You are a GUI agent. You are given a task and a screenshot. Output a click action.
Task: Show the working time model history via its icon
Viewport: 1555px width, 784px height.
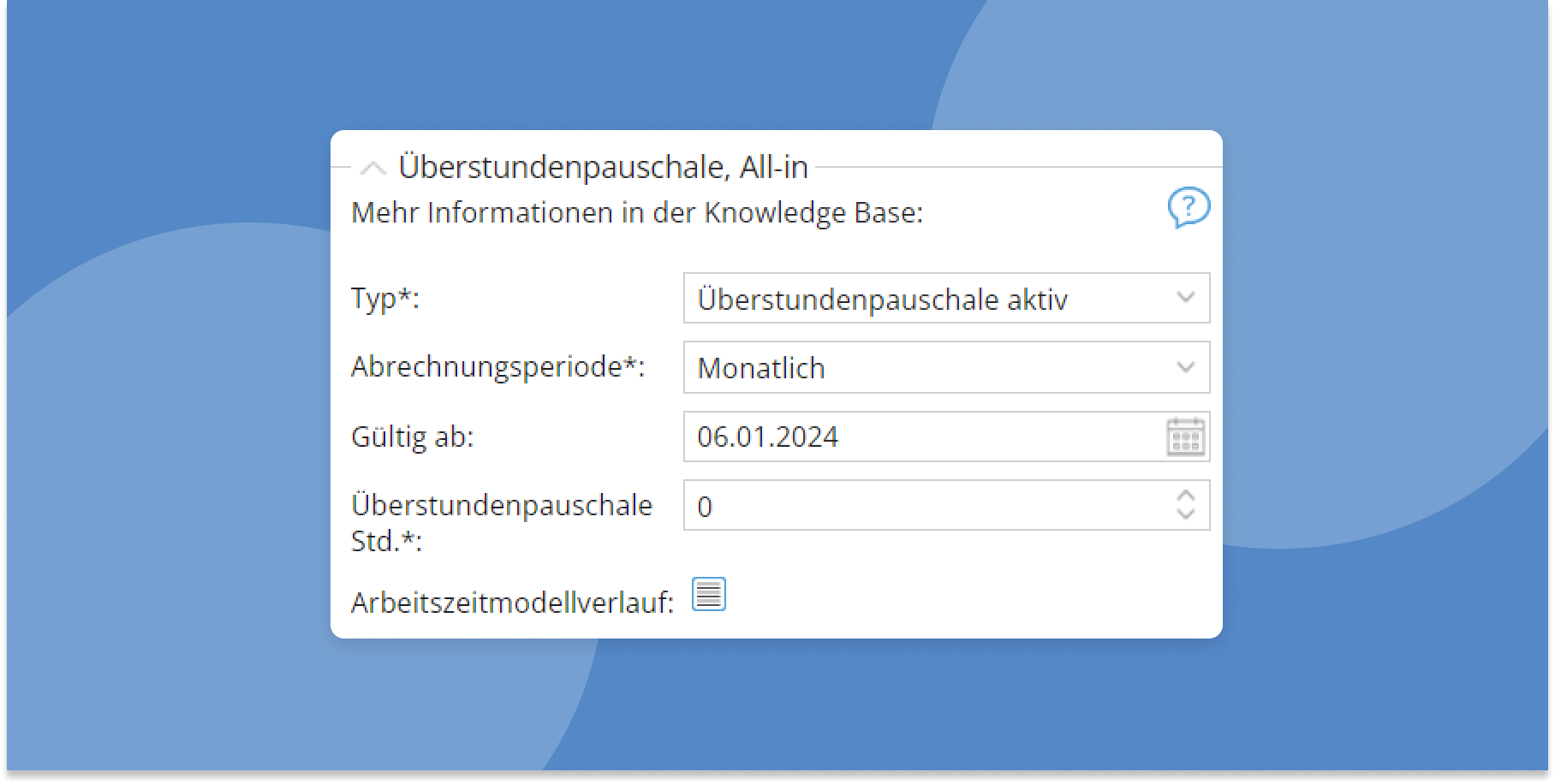click(x=708, y=594)
